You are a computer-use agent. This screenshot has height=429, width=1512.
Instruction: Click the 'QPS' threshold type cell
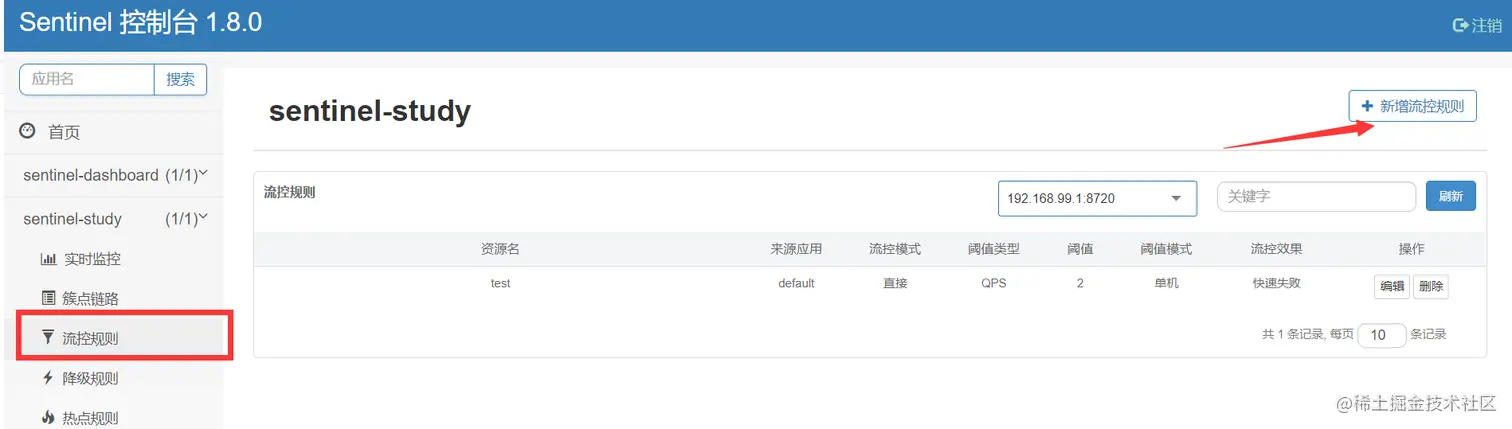993,283
